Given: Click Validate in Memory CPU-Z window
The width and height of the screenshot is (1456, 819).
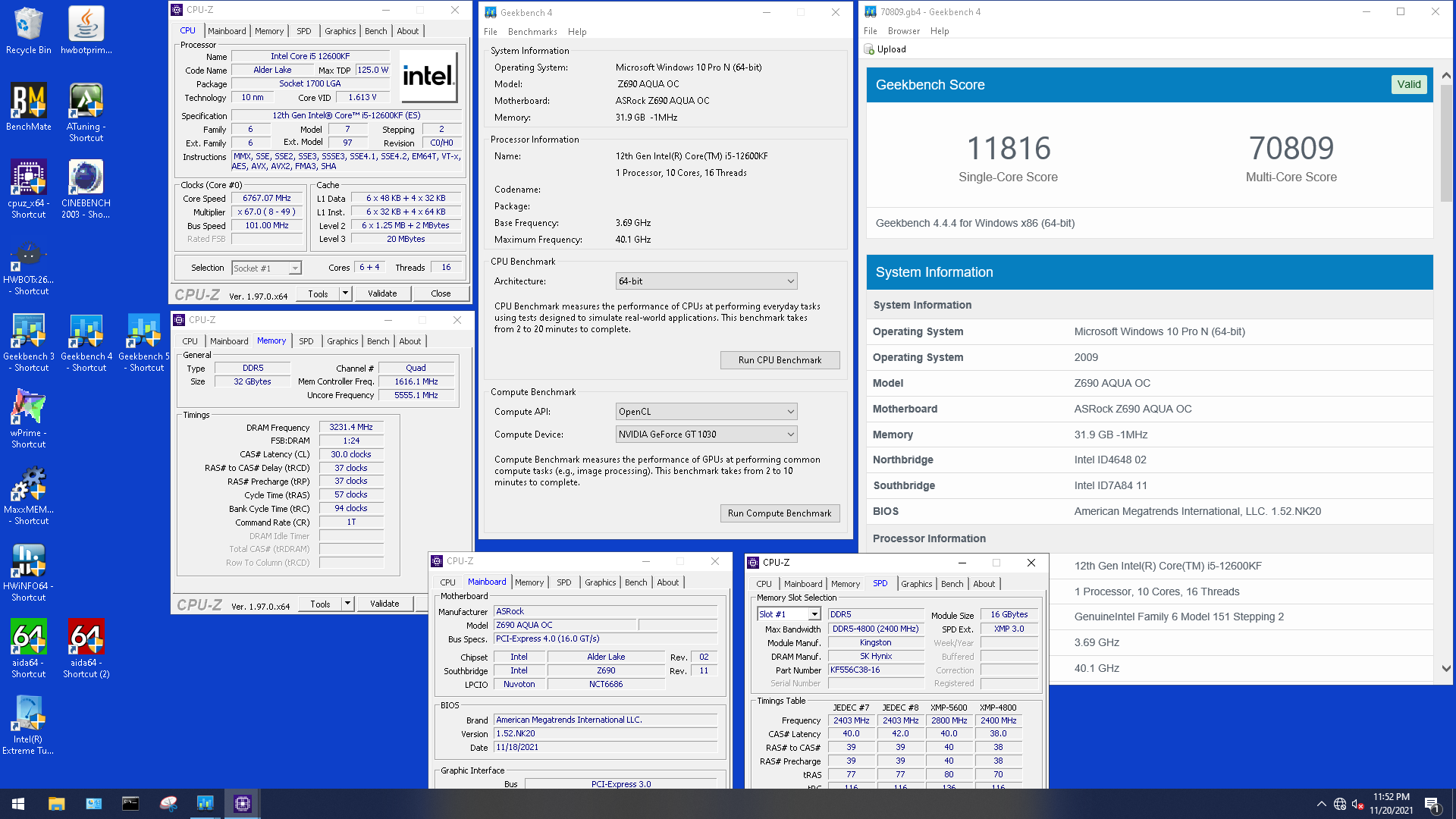Looking at the screenshot, I should pyautogui.click(x=384, y=604).
